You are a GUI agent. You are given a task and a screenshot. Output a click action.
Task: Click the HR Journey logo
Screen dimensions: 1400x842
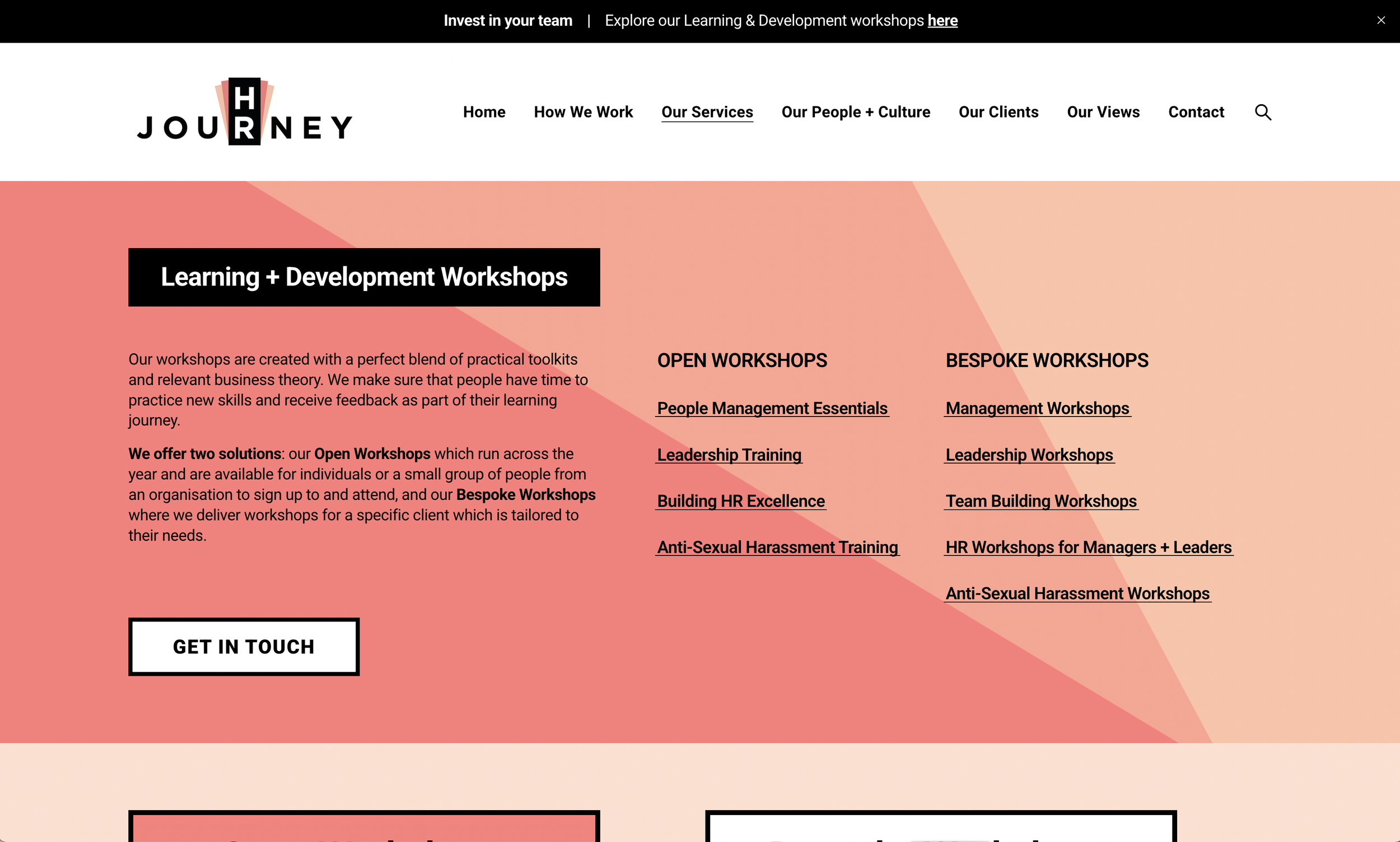[245, 112]
